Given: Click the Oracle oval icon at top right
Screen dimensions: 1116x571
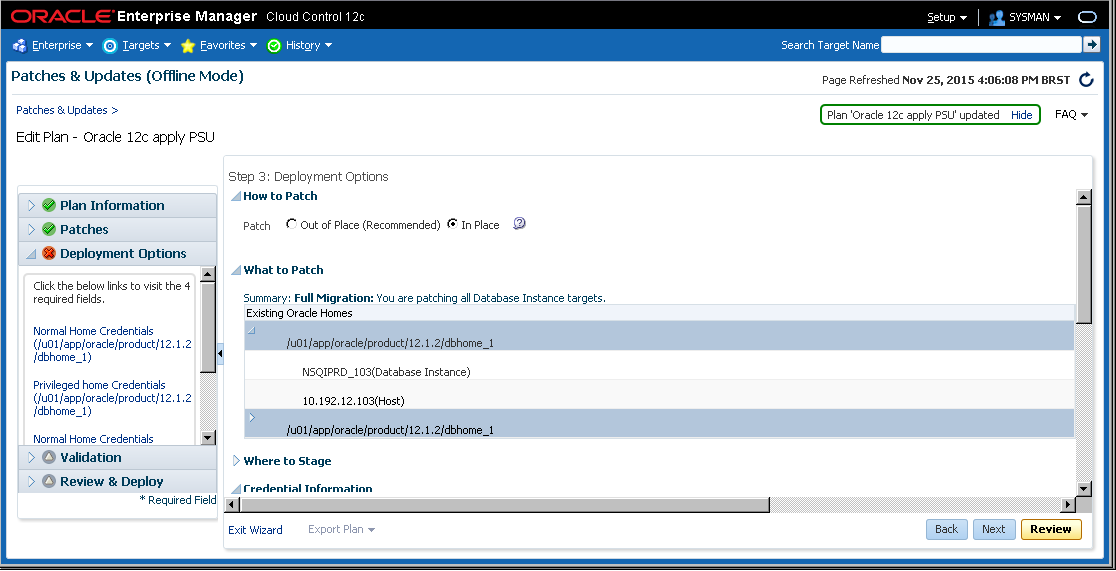Looking at the screenshot, I should pos(1089,17).
